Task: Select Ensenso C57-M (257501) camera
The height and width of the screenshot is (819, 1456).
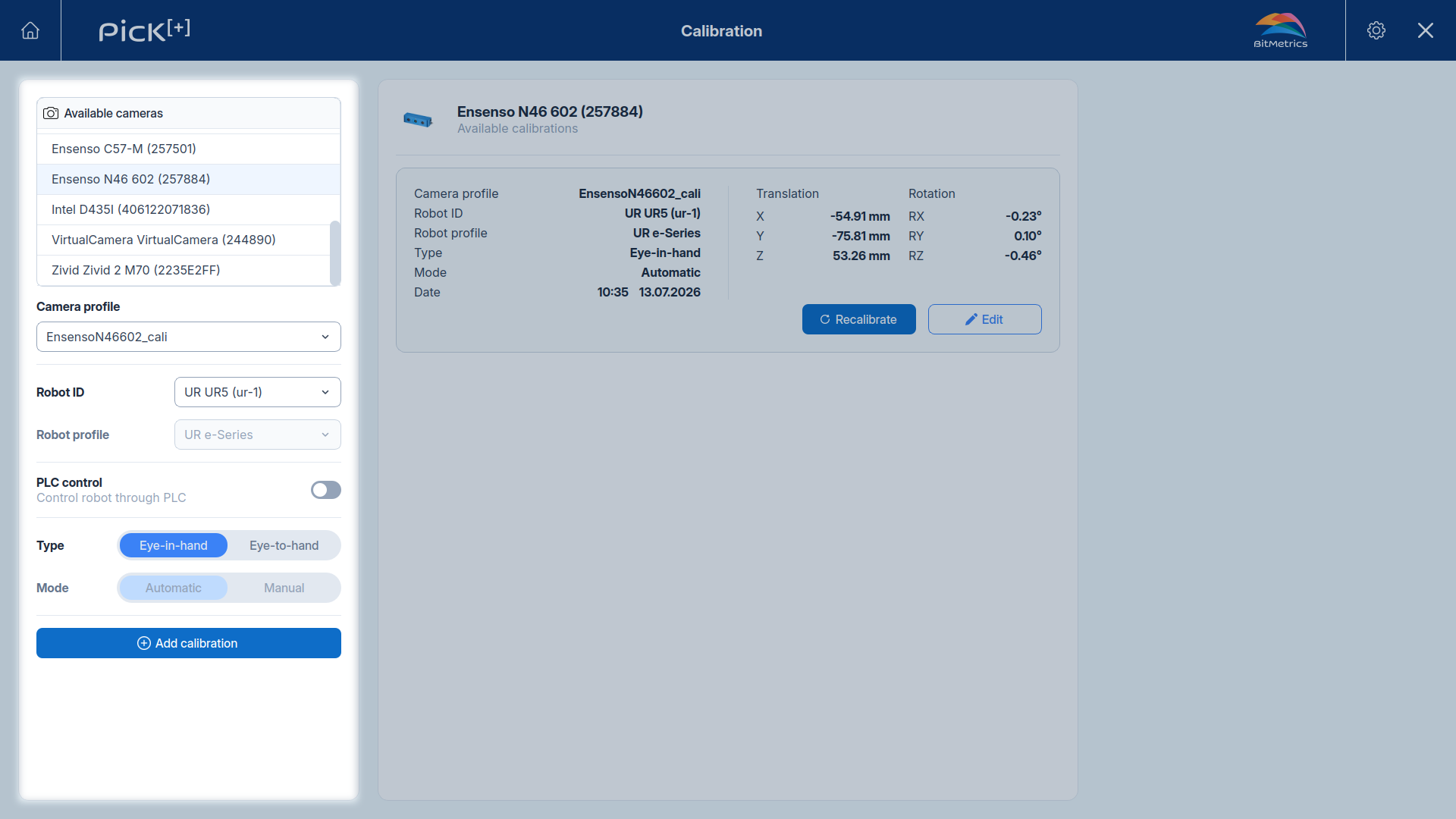Action: click(188, 149)
